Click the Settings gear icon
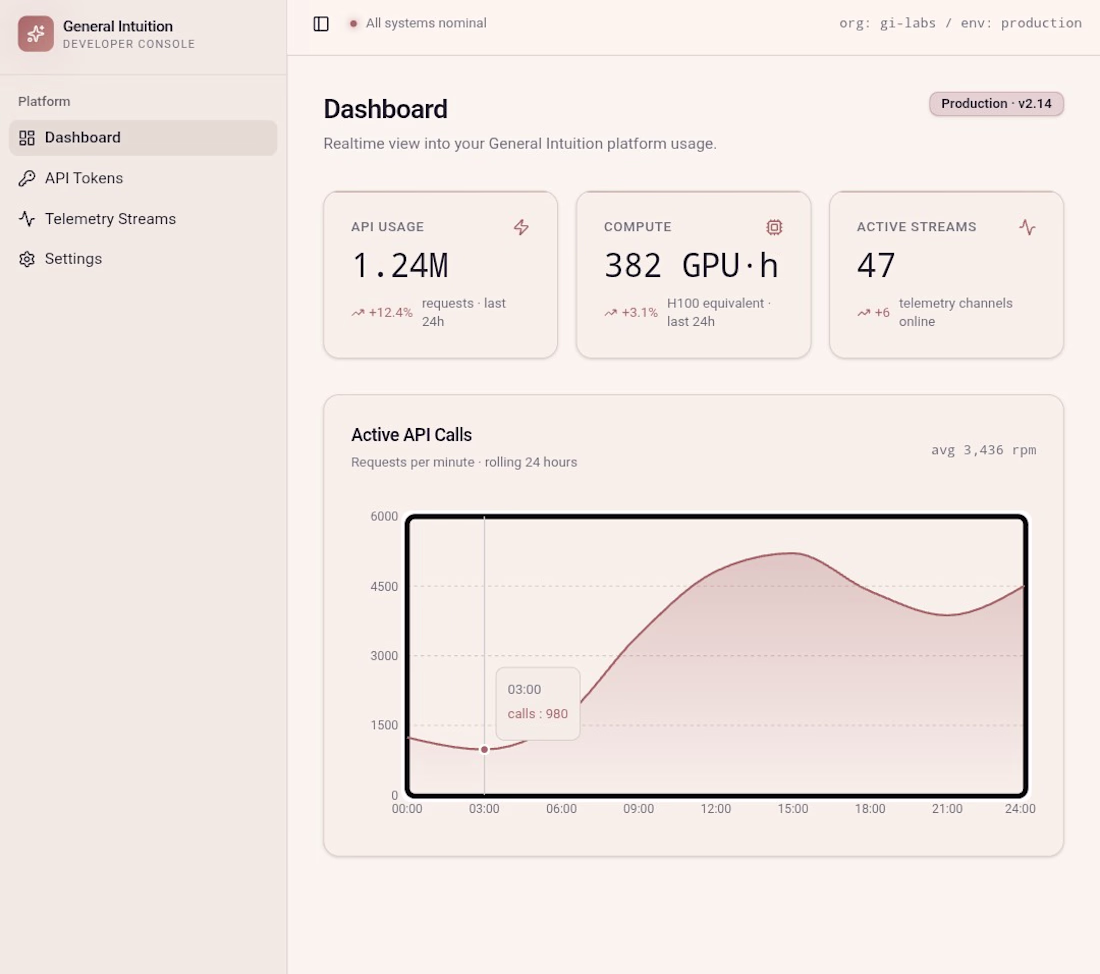Image resolution: width=1100 pixels, height=974 pixels. tap(27, 259)
